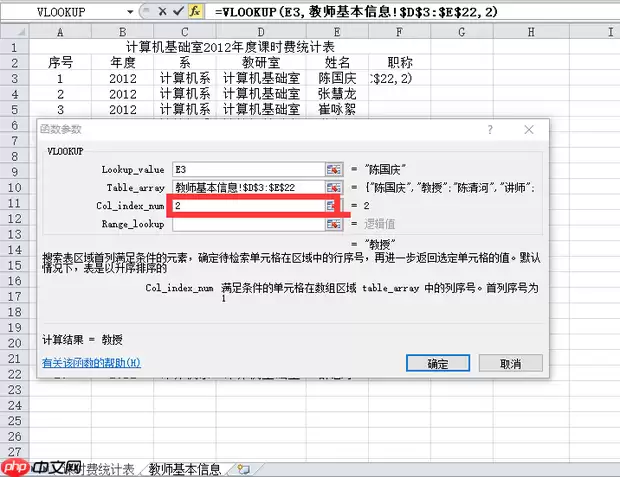Click cell containing 崔咏絮
This screenshot has width=620, height=477.
click(x=337, y=109)
